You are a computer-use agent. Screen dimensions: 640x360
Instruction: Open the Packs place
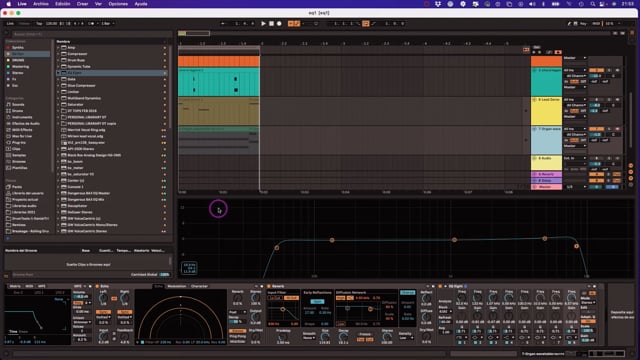tap(17, 187)
